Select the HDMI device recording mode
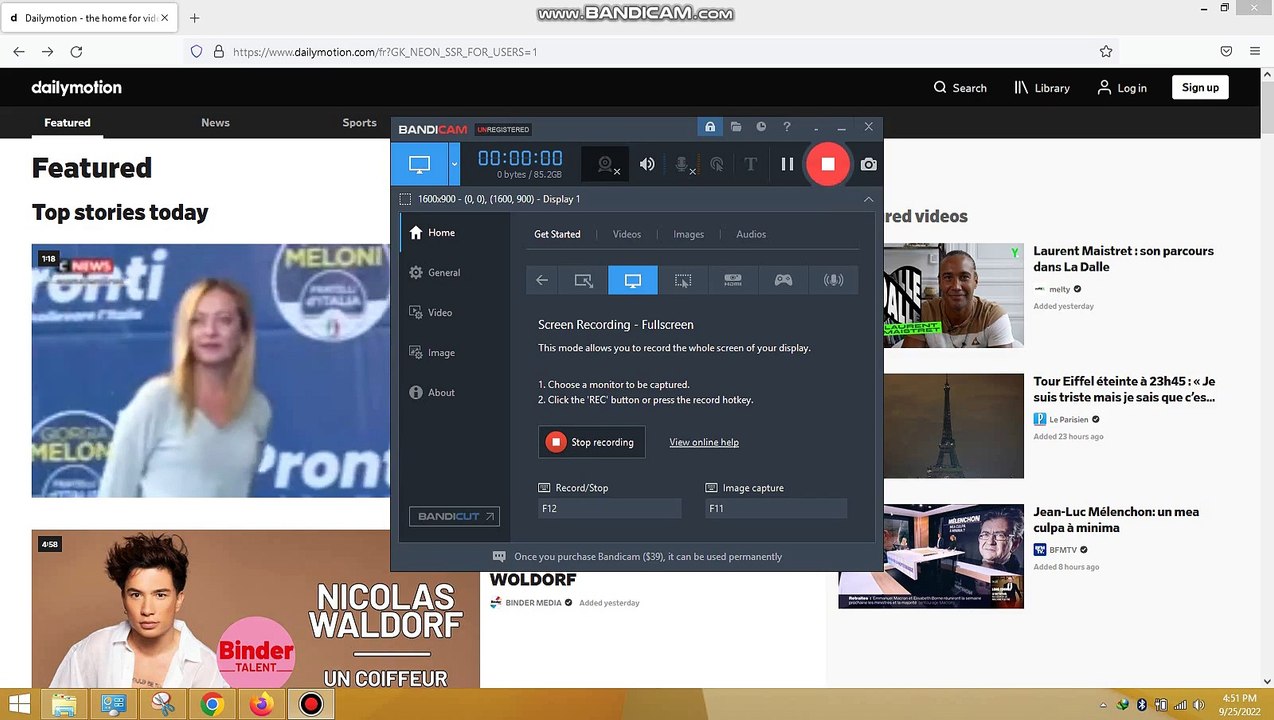Viewport: 1274px width, 720px height. [733, 280]
